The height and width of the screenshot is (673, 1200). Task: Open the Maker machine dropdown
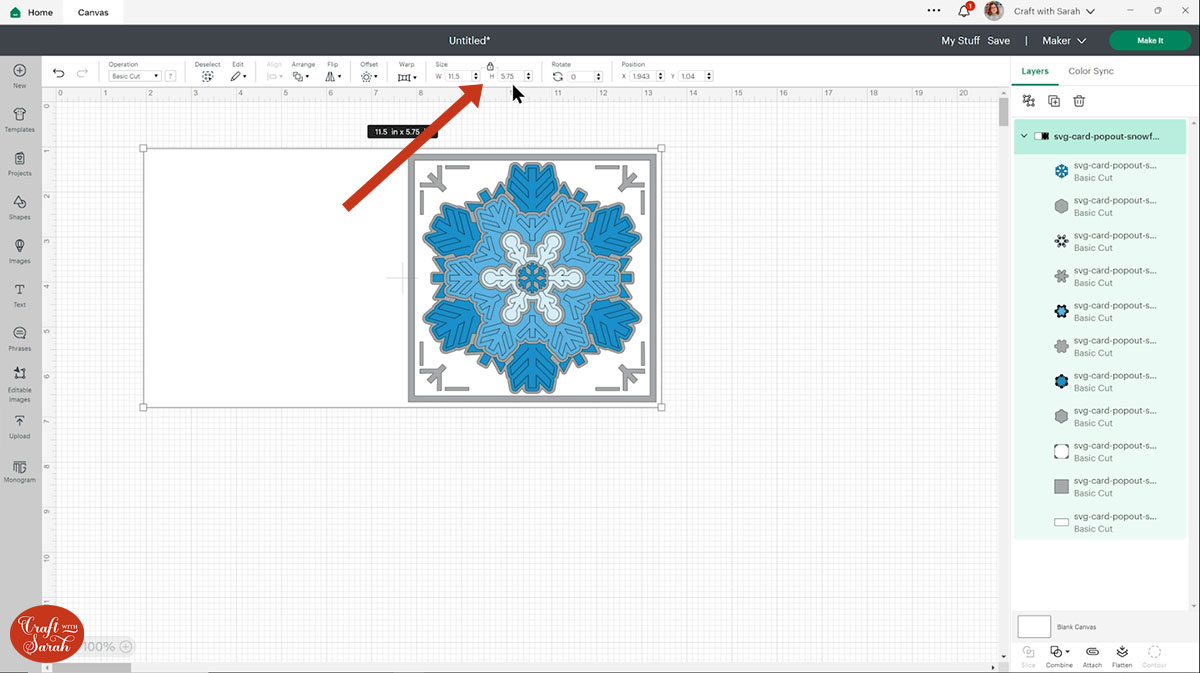tap(1064, 41)
